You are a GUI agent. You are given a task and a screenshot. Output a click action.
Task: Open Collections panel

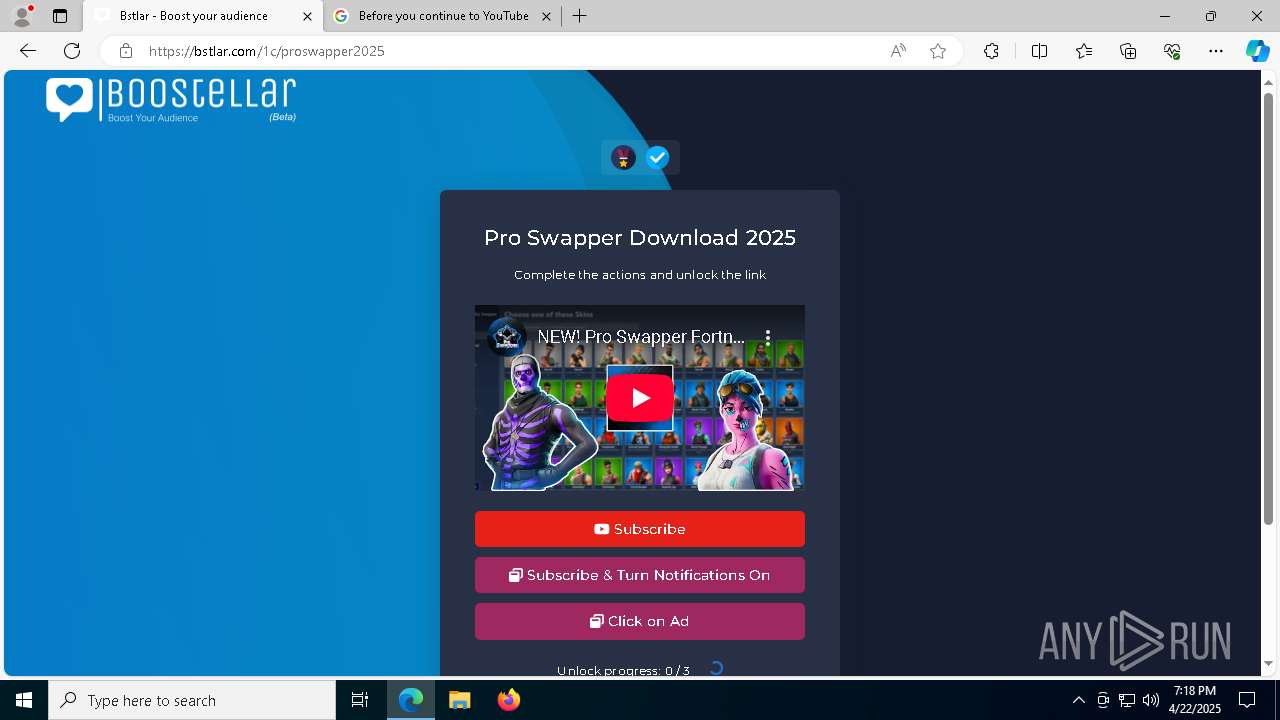[x=1128, y=51]
